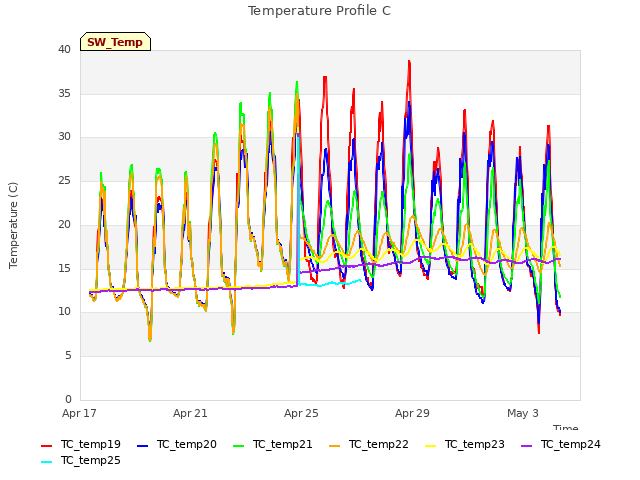
Task: Click the red peak near Apr 29
Action: click(x=409, y=61)
